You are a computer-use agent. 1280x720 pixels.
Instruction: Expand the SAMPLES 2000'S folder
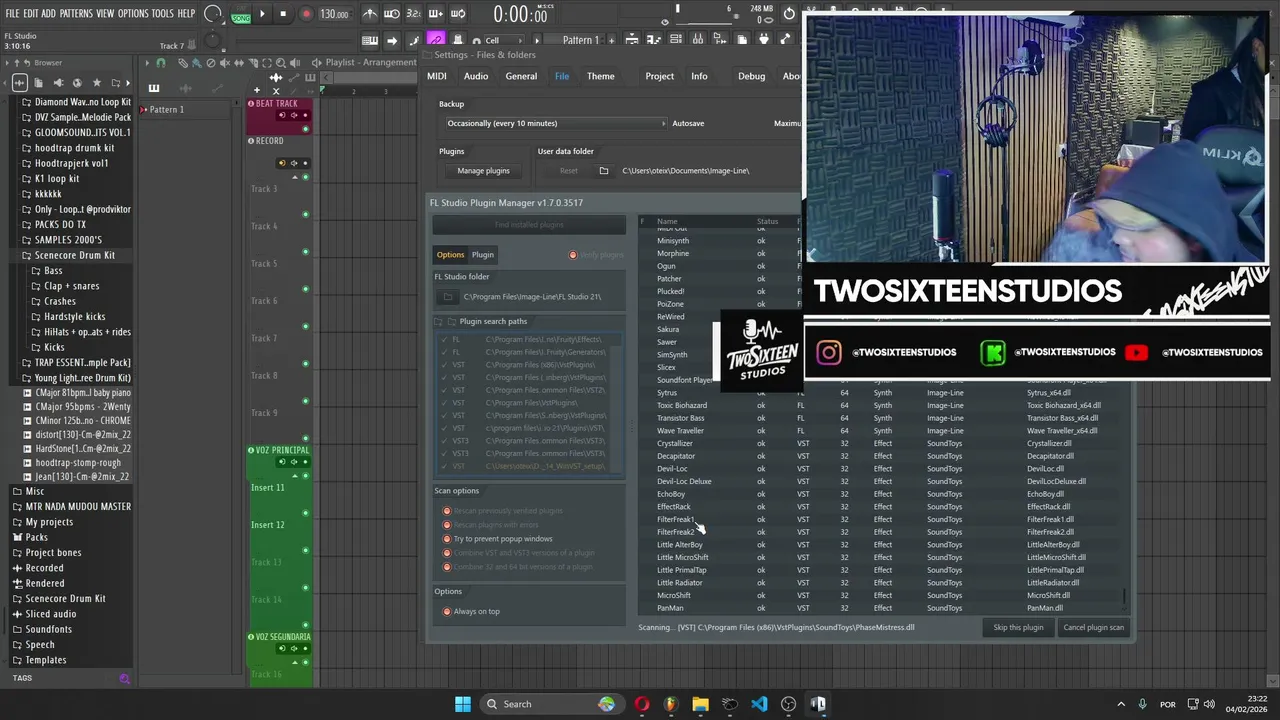67,240
